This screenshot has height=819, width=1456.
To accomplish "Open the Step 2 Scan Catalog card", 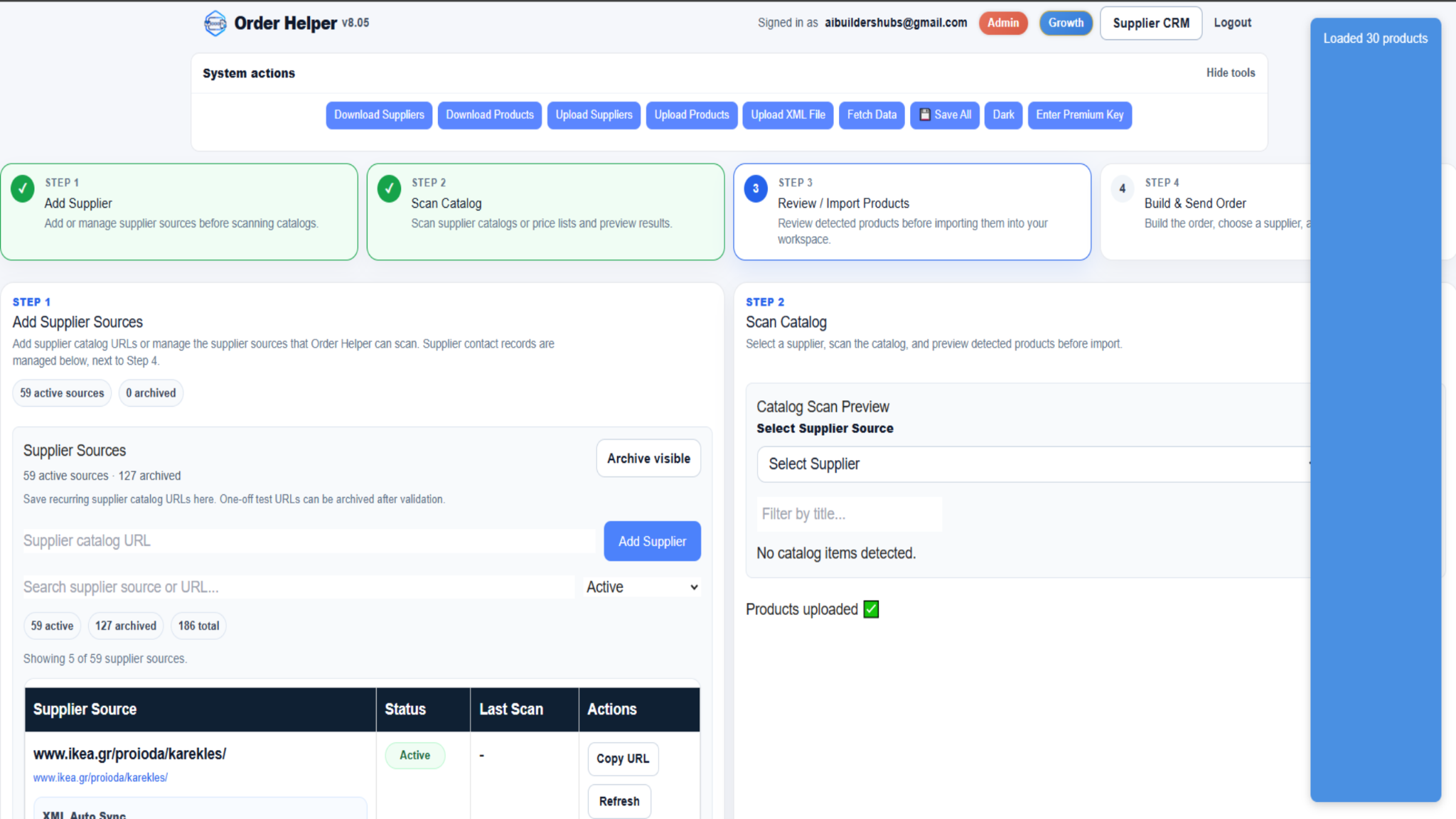I will point(545,212).
